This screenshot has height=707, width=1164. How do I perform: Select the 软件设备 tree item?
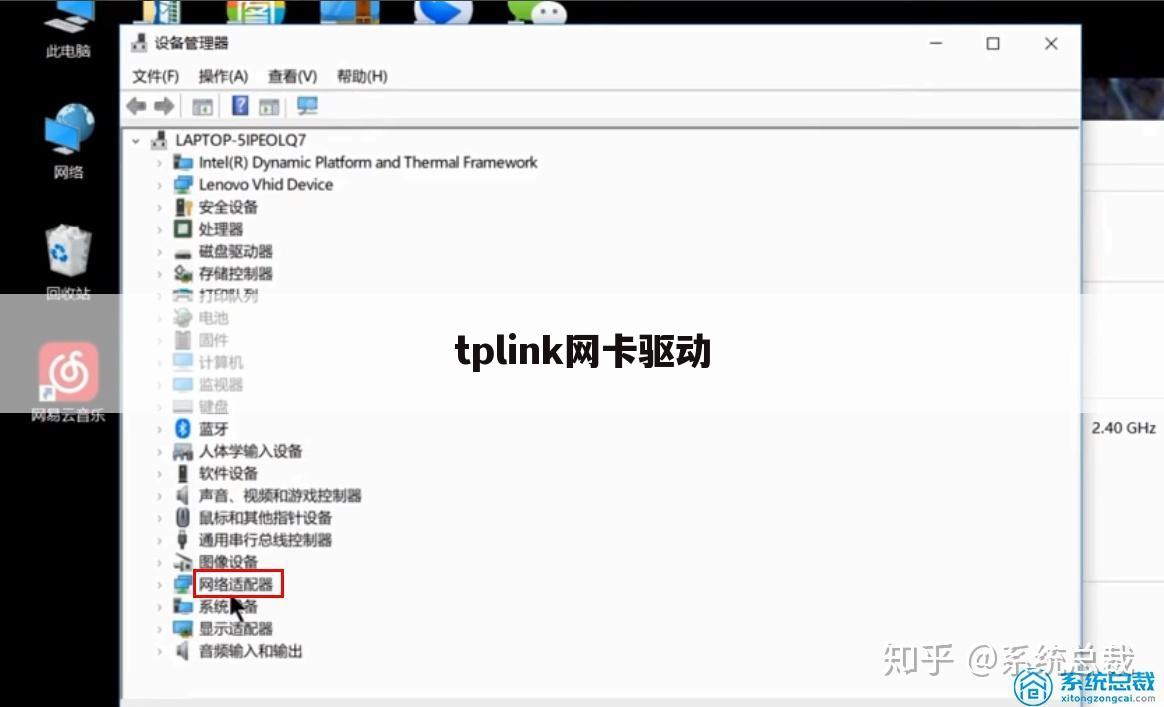[x=229, y=473]
